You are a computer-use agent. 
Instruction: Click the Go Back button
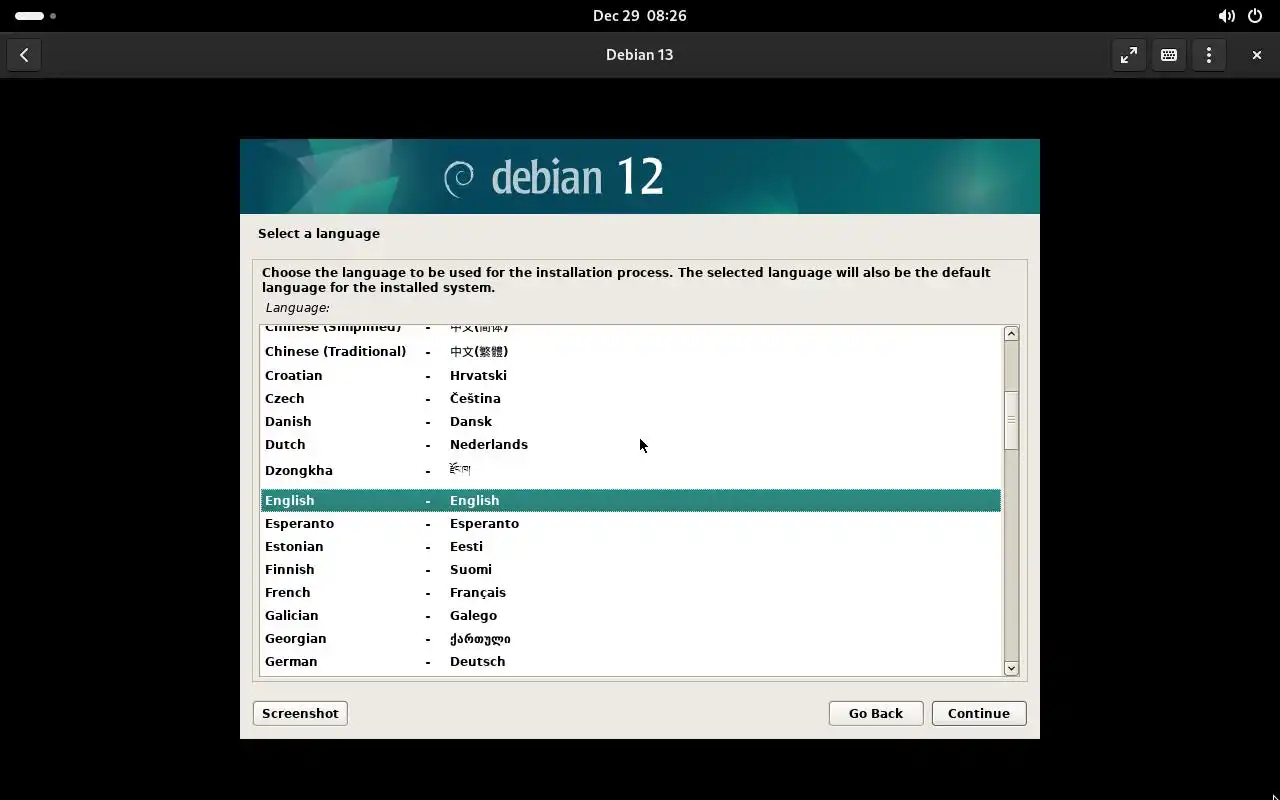[876, 713]
